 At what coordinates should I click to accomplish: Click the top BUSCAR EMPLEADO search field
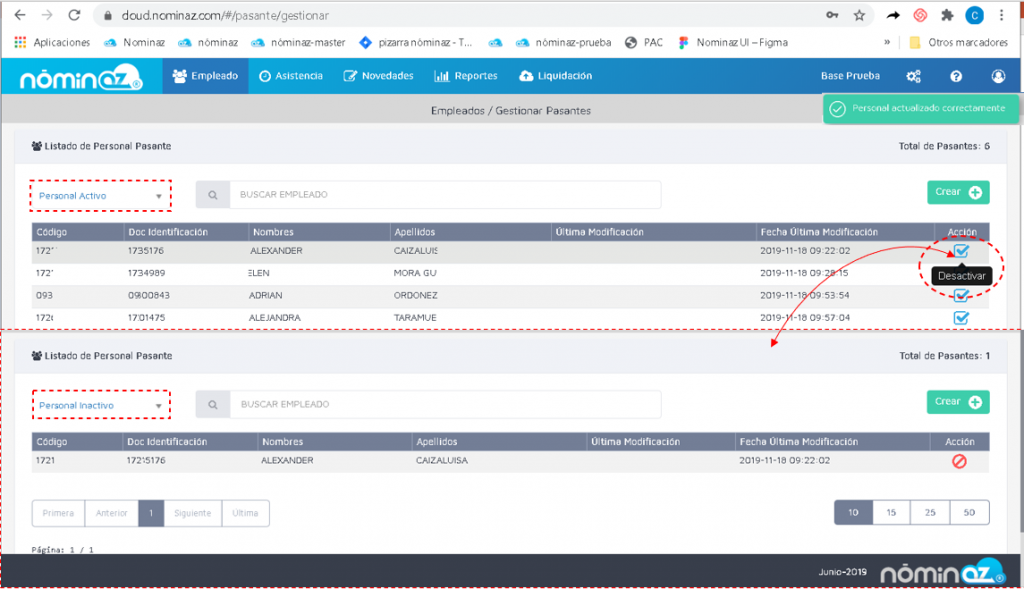coord(445,195)
